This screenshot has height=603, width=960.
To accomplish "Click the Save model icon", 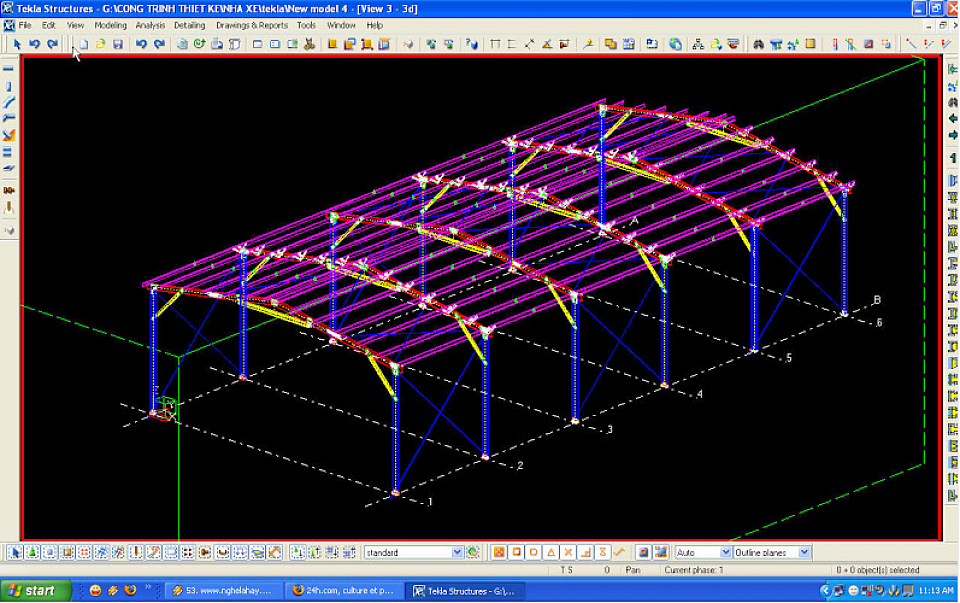I will coord(118,44).
